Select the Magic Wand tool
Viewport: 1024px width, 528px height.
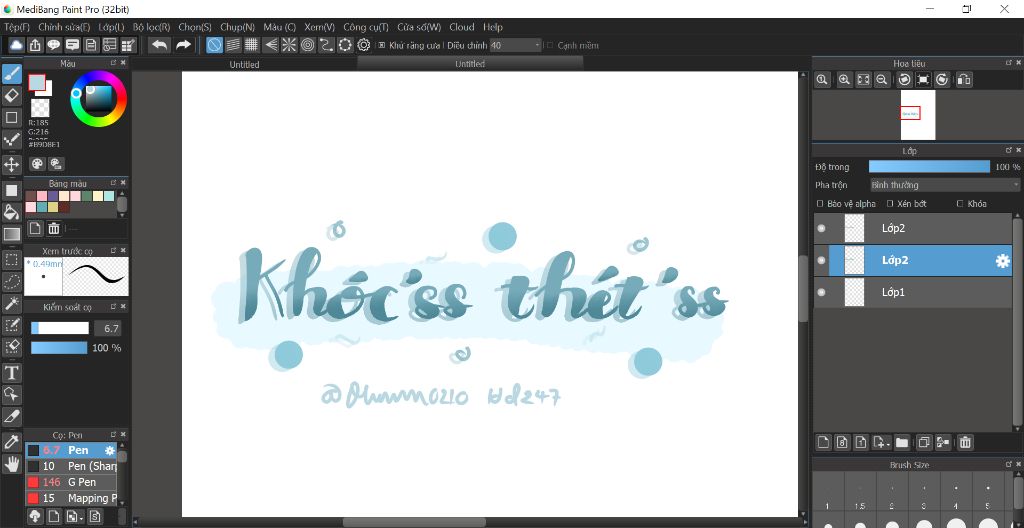click(x=12, y=303)
